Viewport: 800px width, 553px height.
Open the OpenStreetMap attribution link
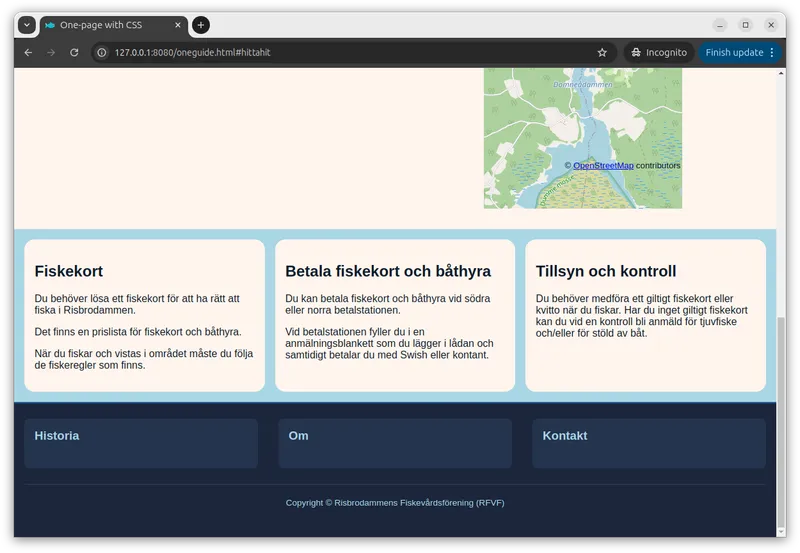[x=603, y=166]
